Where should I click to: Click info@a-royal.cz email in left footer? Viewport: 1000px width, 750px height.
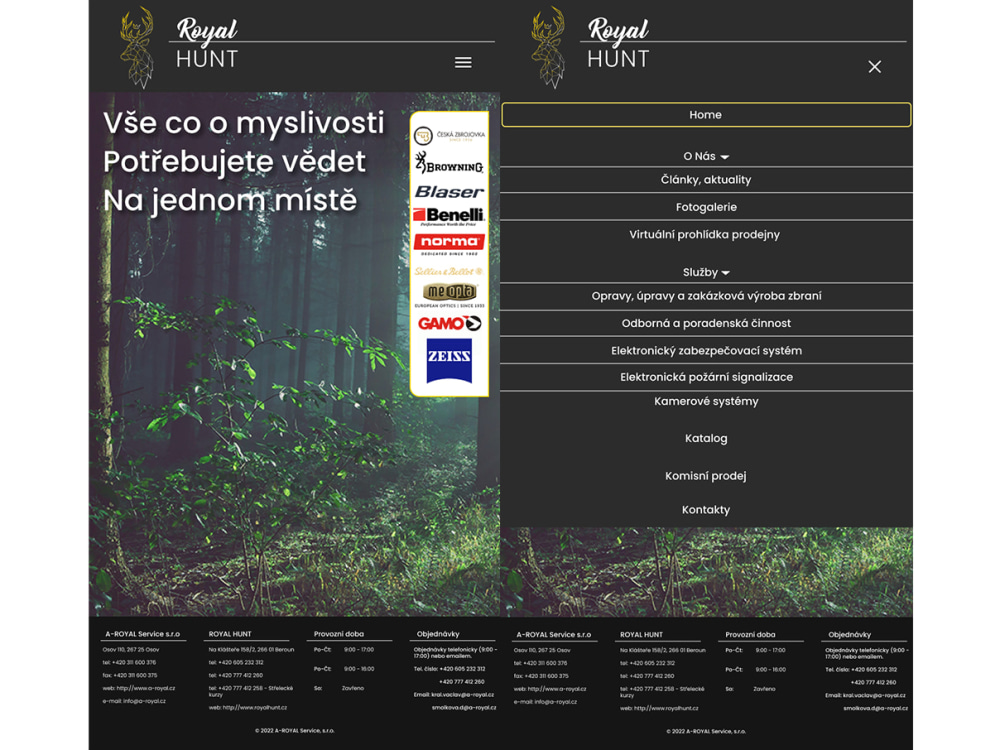(x=144, y=701)
